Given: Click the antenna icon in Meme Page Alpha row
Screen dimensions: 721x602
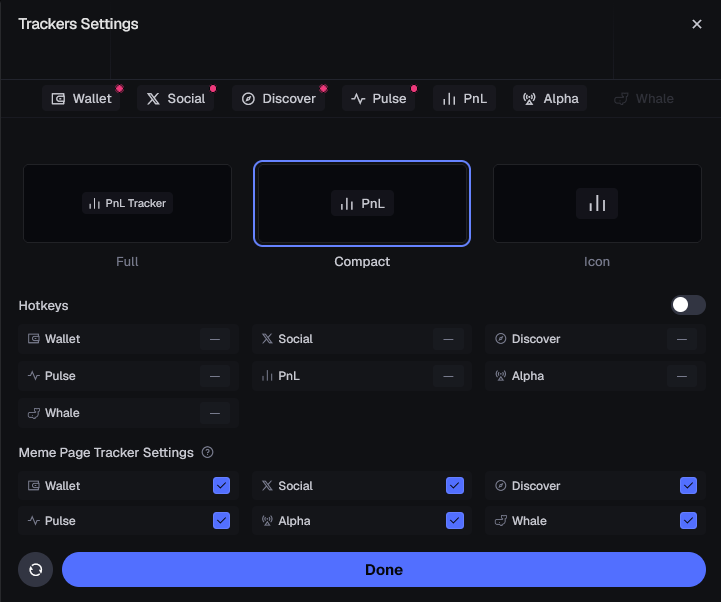Looking at the screenshot, I should [x=267, y=521].
